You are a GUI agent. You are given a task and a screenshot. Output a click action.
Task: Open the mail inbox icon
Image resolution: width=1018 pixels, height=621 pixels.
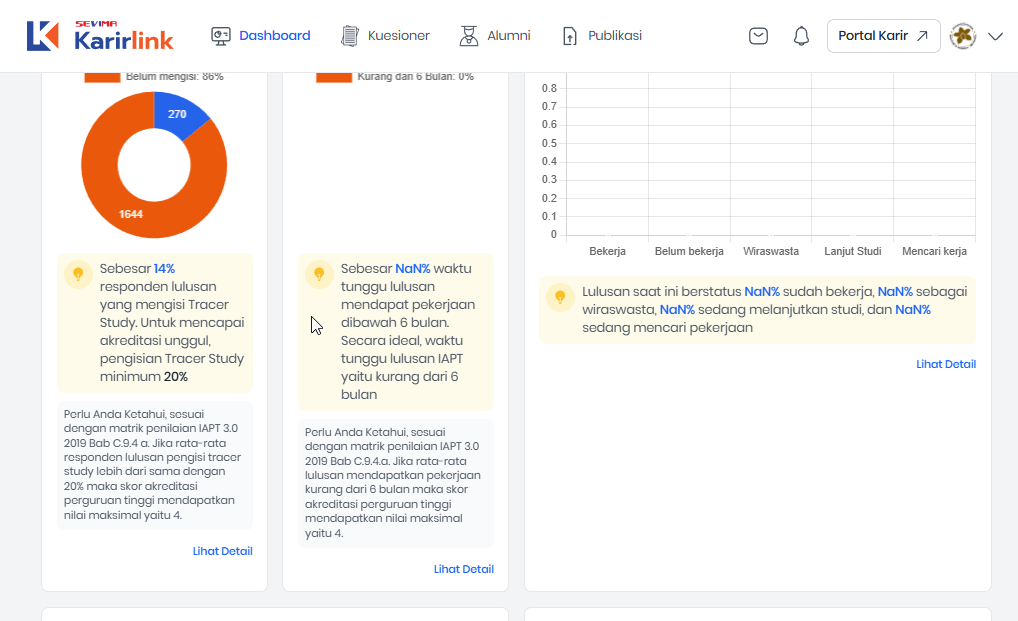[x=759, y=36]
